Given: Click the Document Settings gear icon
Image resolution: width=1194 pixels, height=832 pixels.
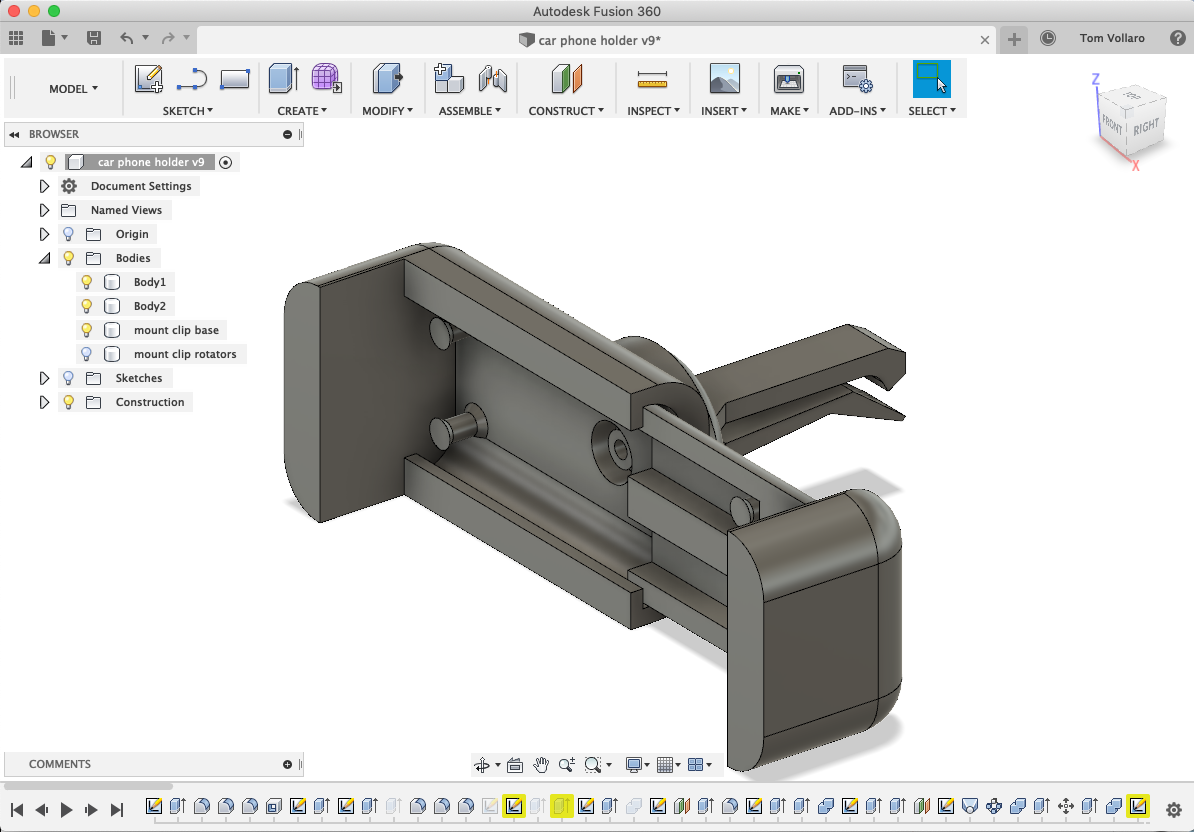Looking at the screenshot, I should tap(69, 186).
